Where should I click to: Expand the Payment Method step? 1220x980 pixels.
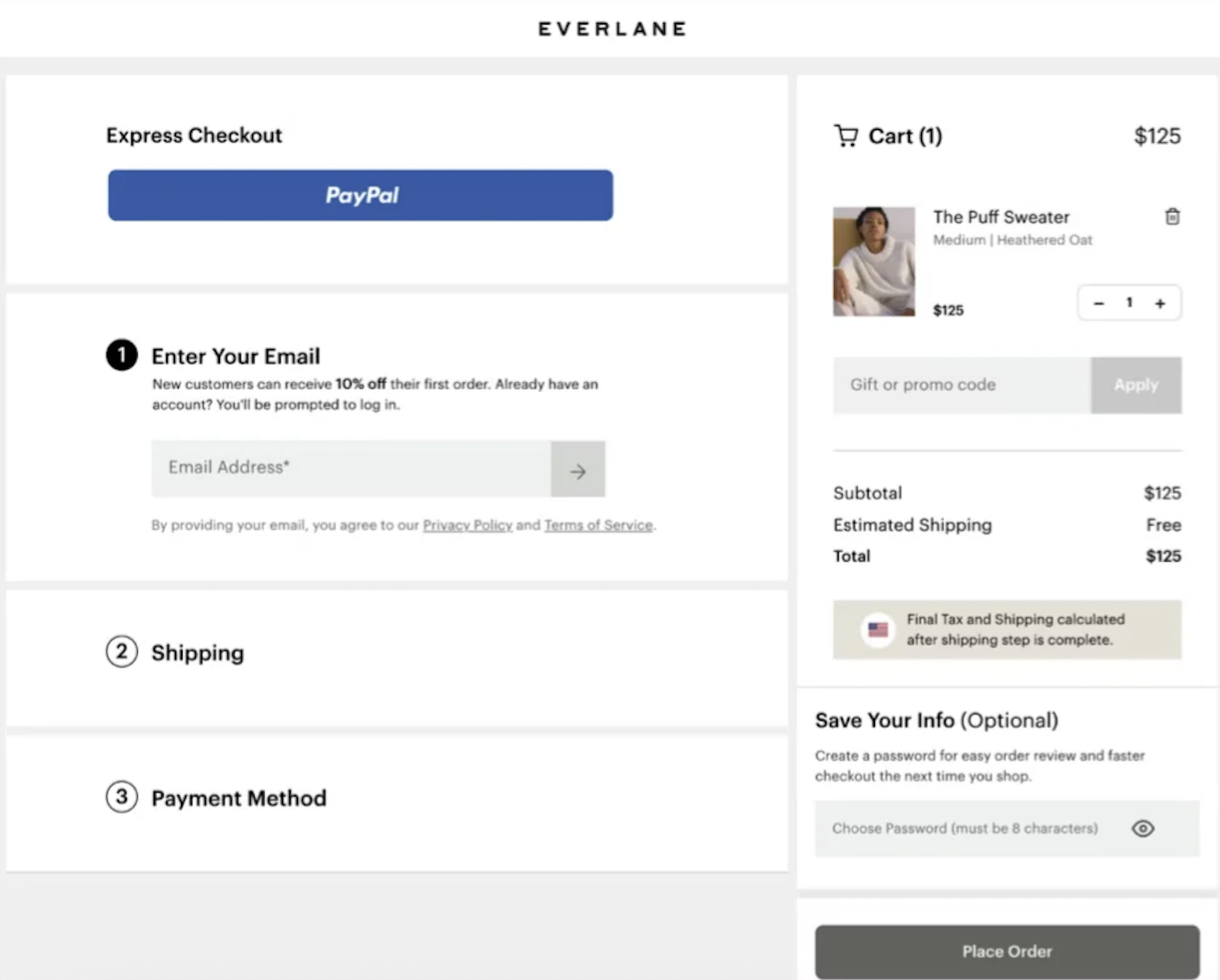click(x=238, y=798)
